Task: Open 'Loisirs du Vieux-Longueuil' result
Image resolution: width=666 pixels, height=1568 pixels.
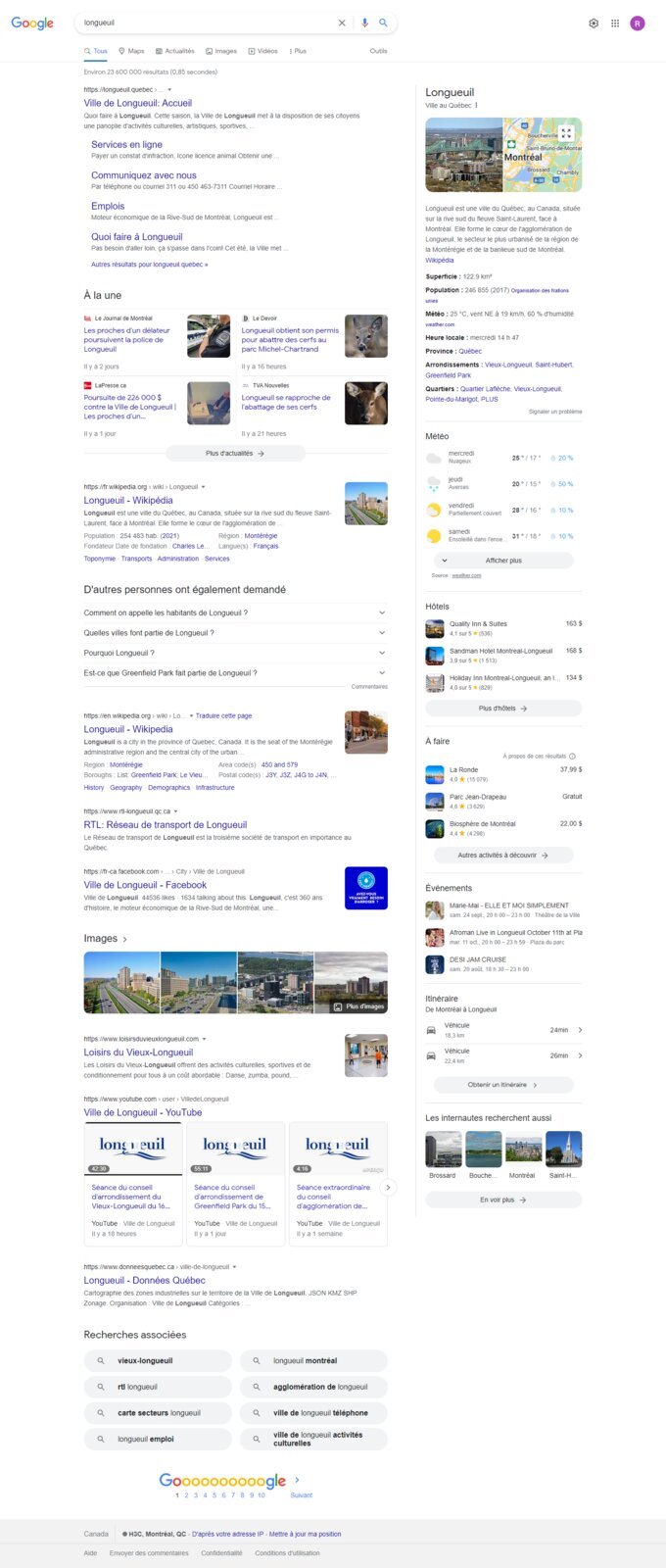Action: click(x=138, y=1052)
